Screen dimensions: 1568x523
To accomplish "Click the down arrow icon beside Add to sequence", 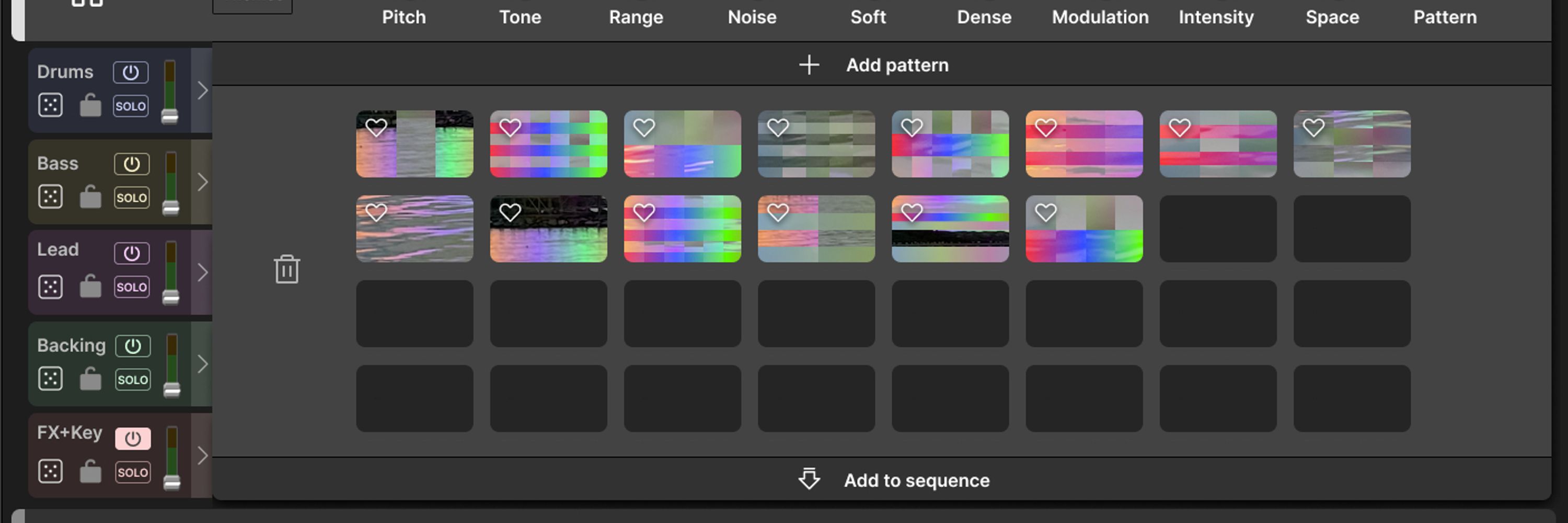I will pos(809,479).
